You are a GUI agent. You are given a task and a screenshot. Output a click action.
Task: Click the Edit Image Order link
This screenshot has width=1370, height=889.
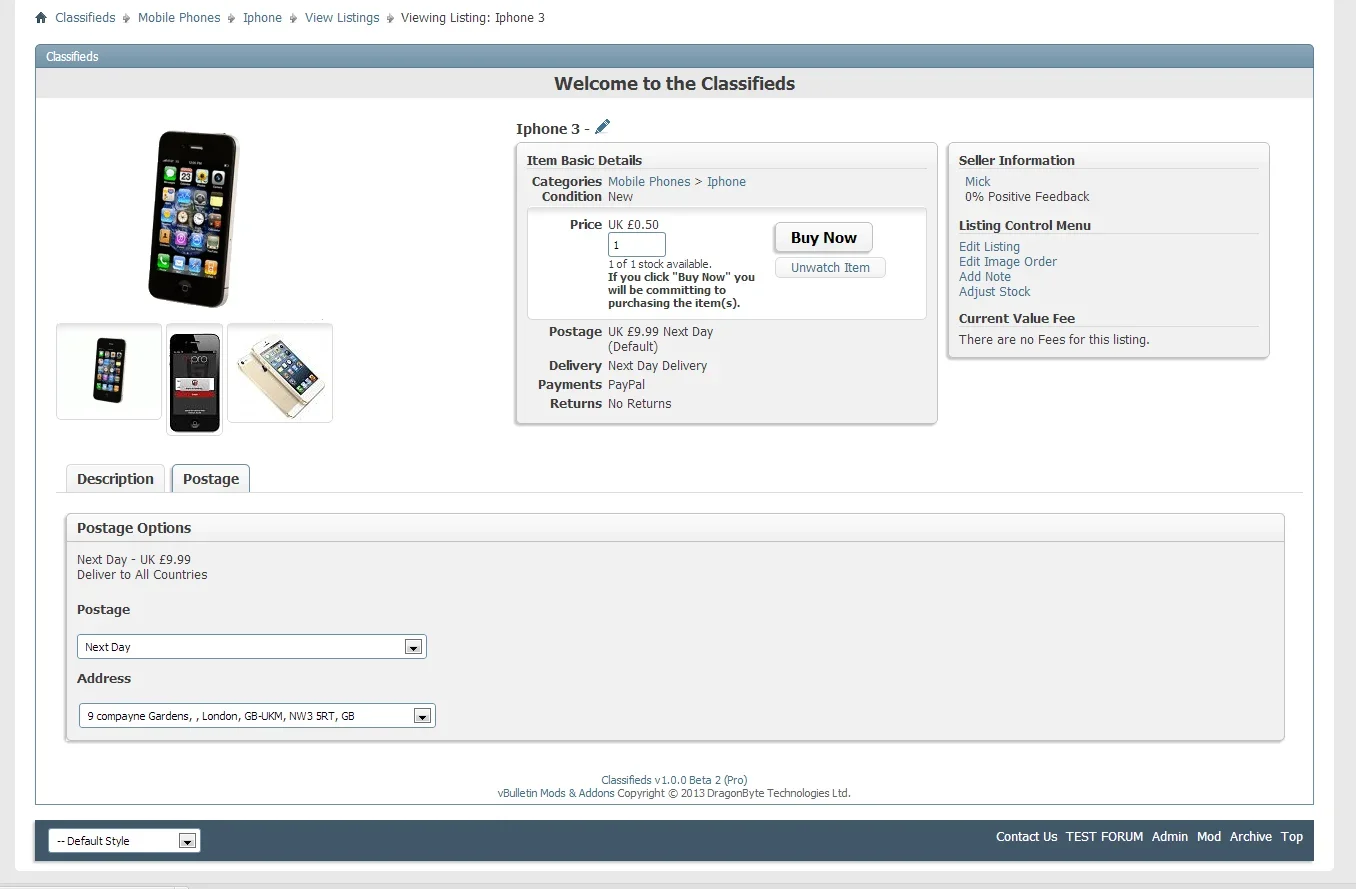(1008, 262)
